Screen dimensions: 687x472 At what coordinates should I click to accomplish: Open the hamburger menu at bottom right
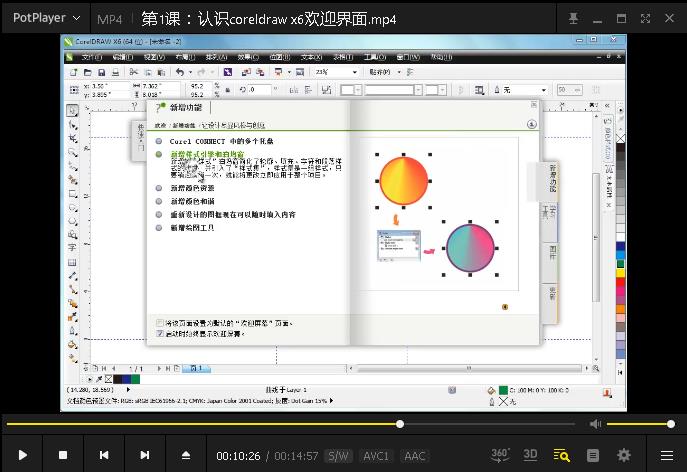click(x=667, y=455)
